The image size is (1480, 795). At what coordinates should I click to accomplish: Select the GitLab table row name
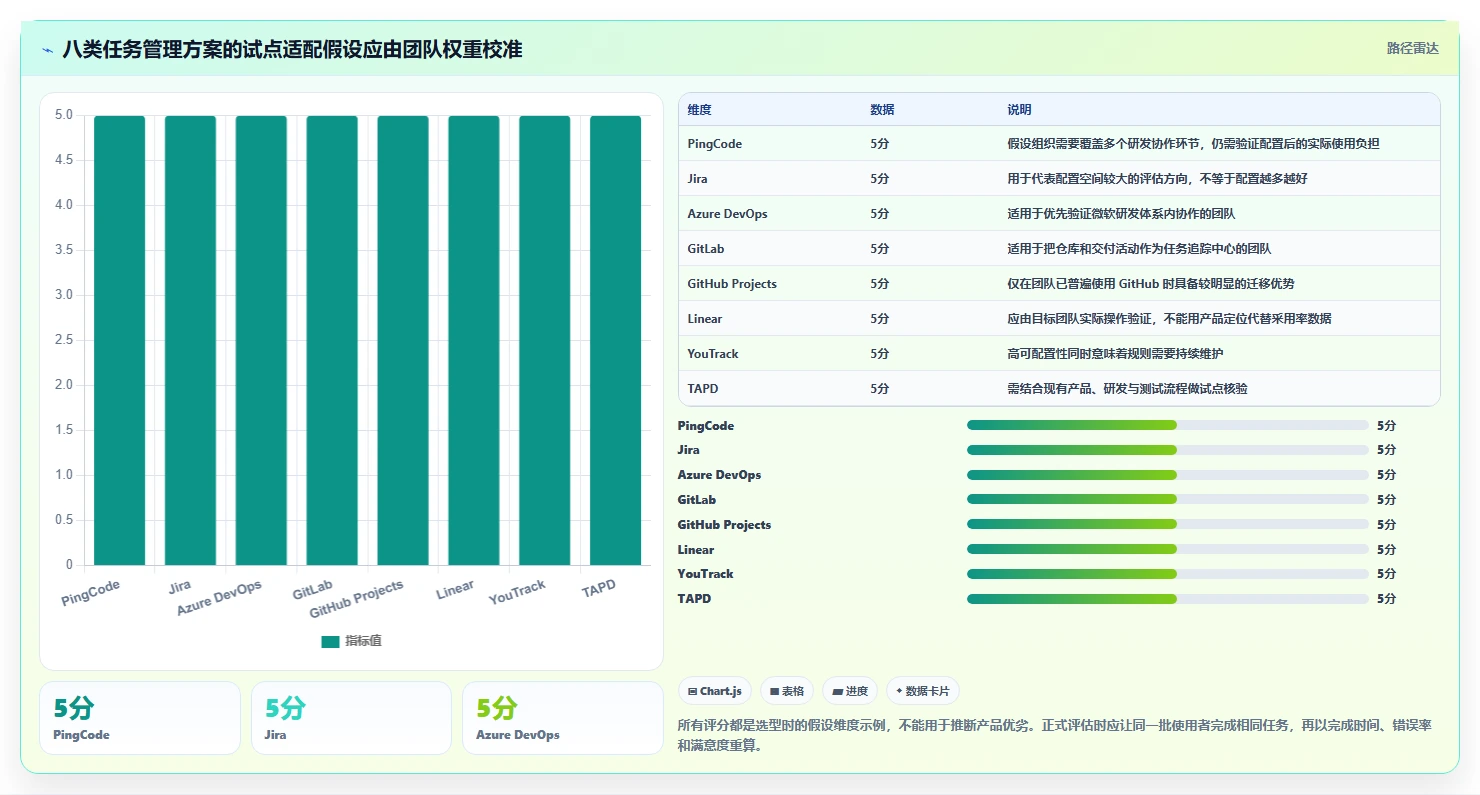tap(705, 249)
